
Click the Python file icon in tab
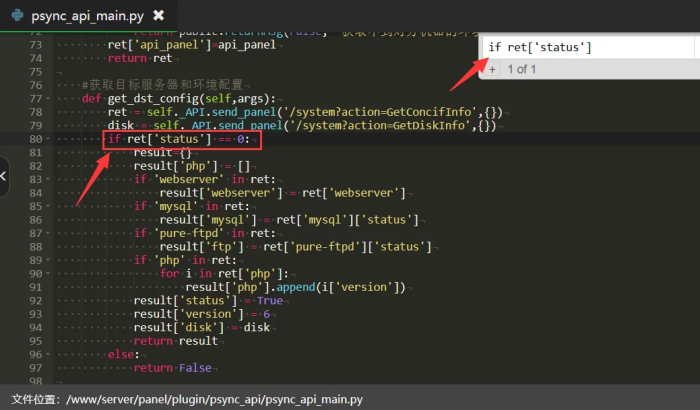point(16,16)
